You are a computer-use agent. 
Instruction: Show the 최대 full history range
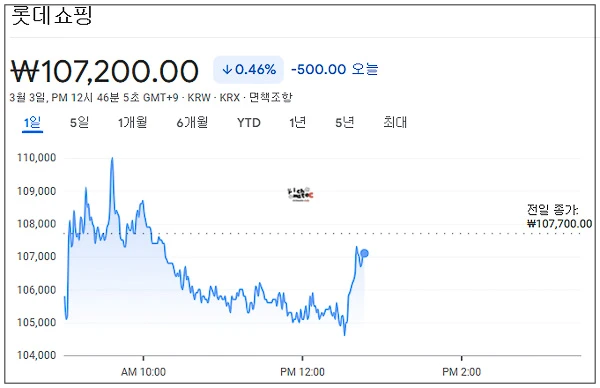coord(395,123)
